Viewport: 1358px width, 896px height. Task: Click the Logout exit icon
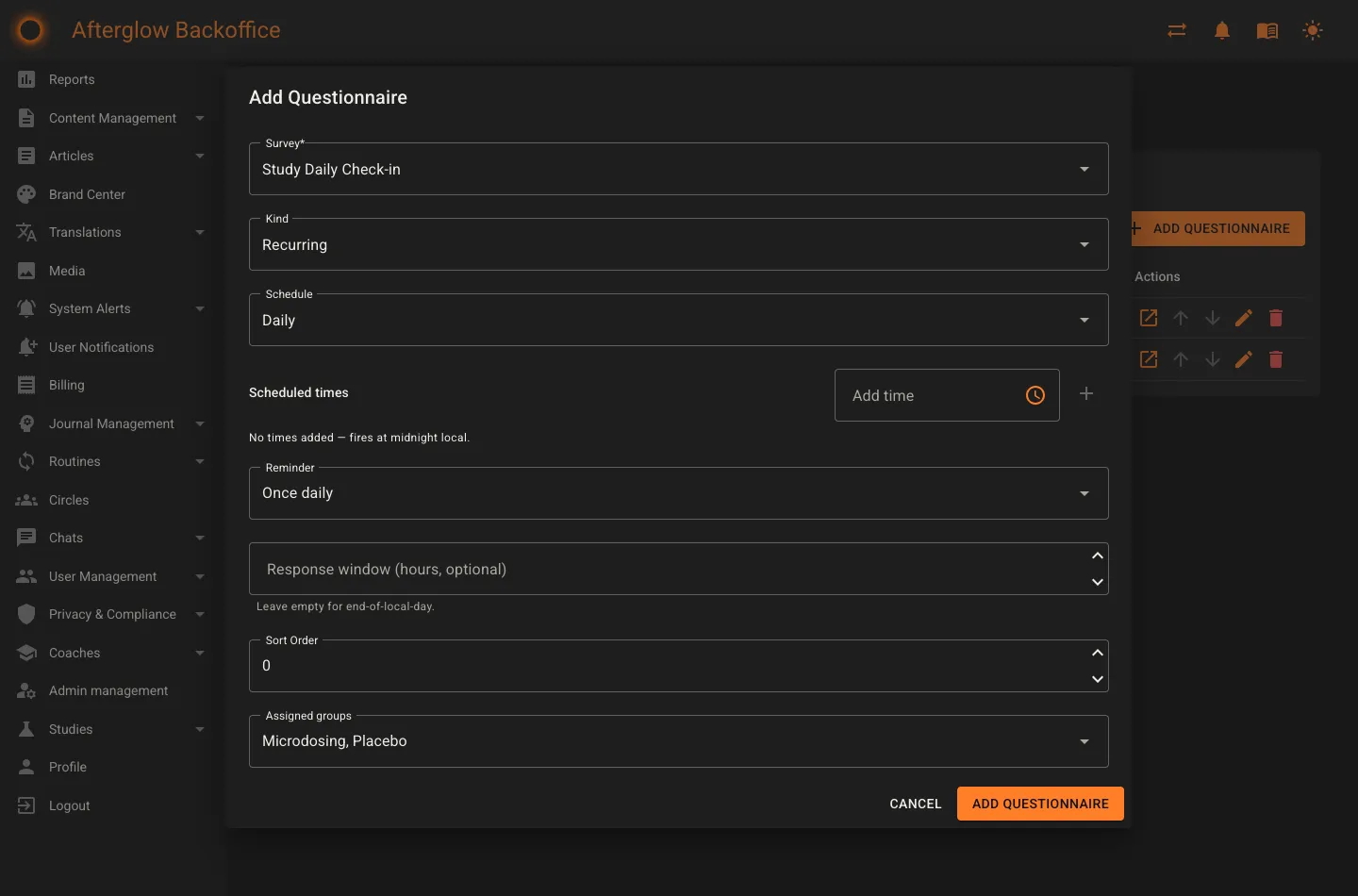(x=26, y=805)
